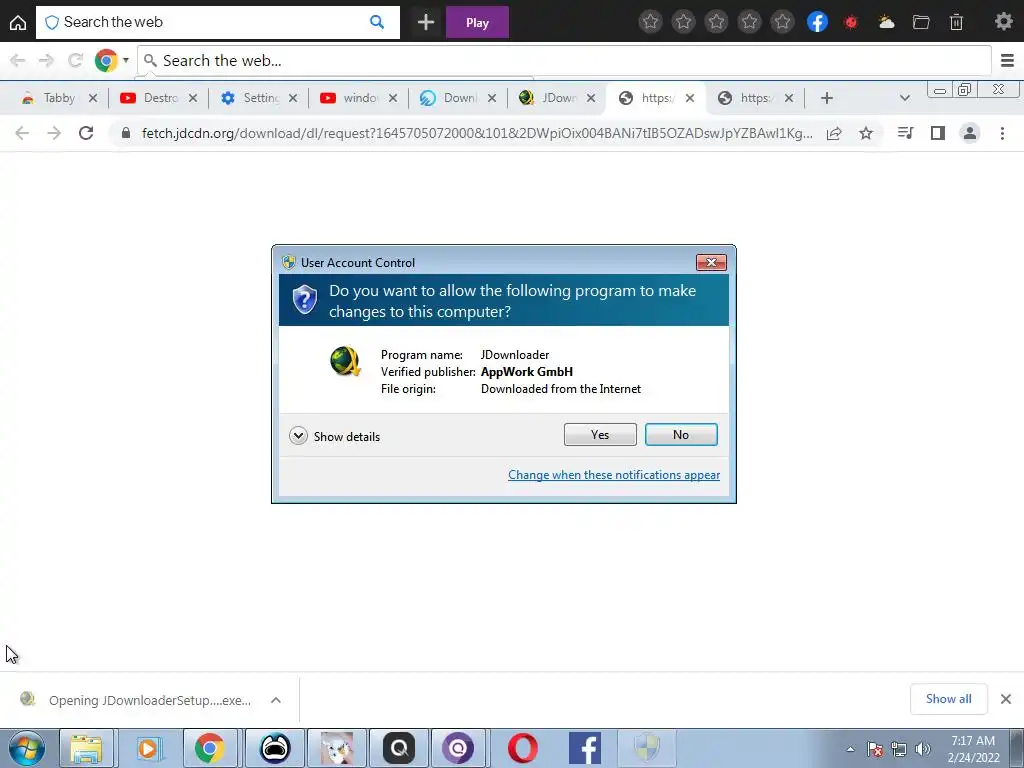Show hidden tray icons arrow
Screen dimensions: 1024x768
click(x=850, y=749)
